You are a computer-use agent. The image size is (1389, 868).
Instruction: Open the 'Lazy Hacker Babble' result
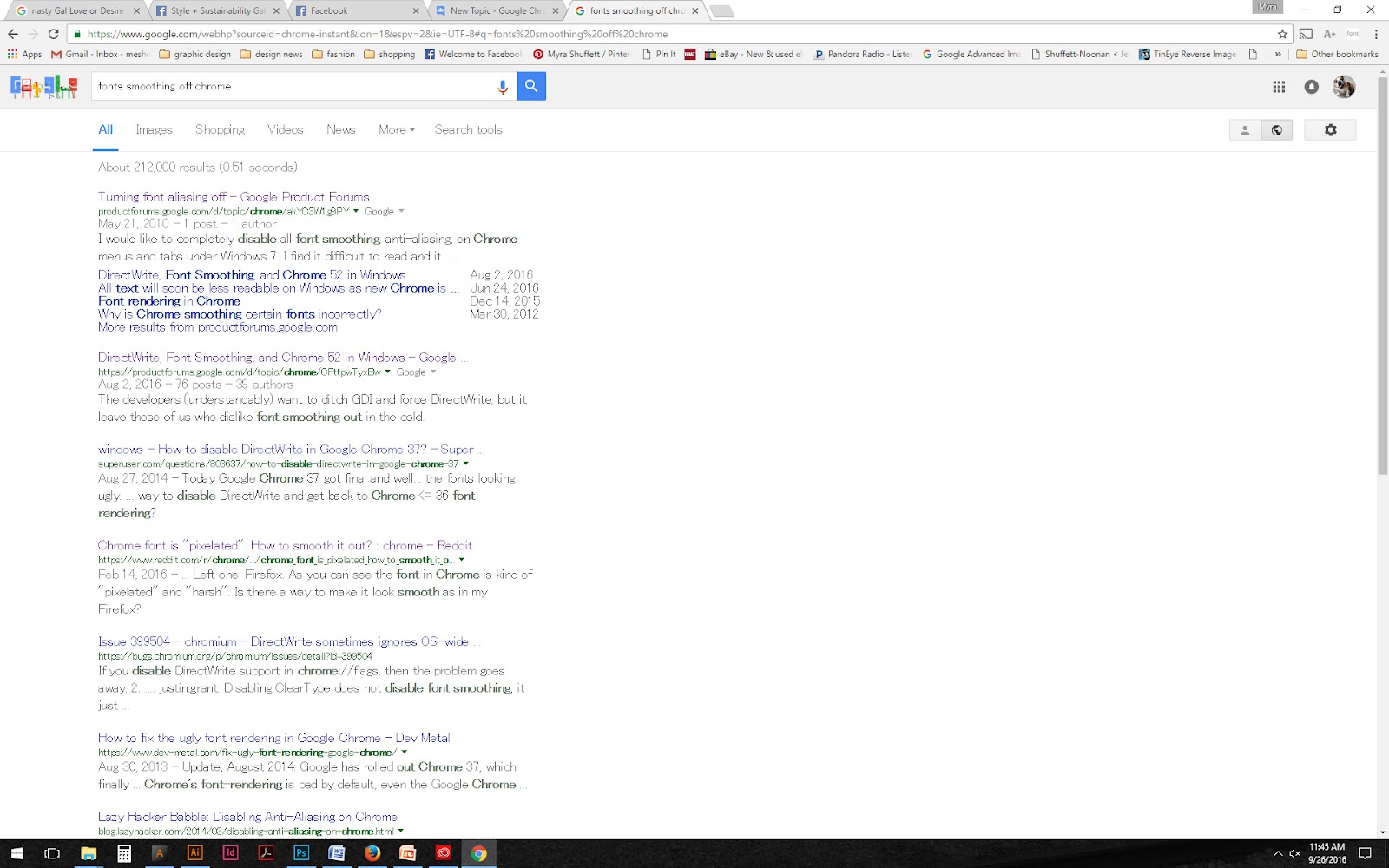click(247, 817)
